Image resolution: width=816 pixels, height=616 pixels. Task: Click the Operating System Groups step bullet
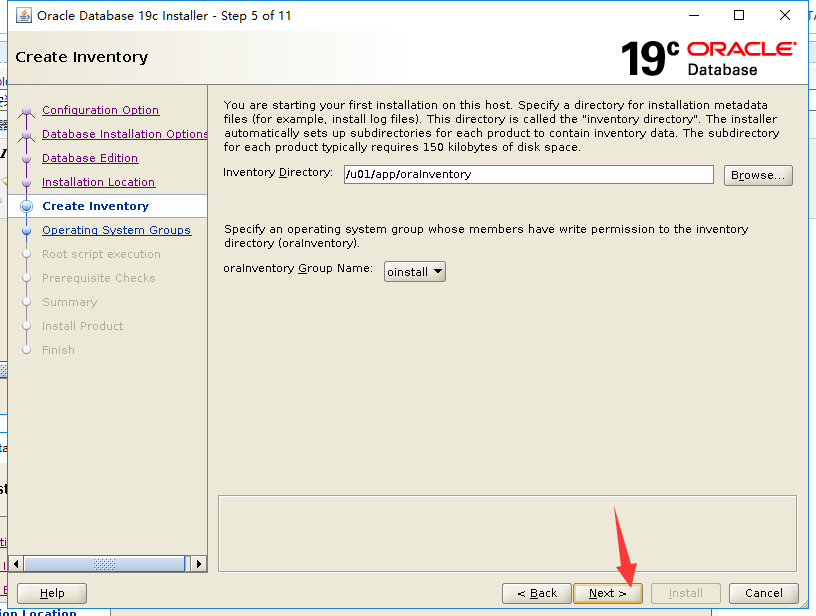pyautogui.click(x=27, y=230)
